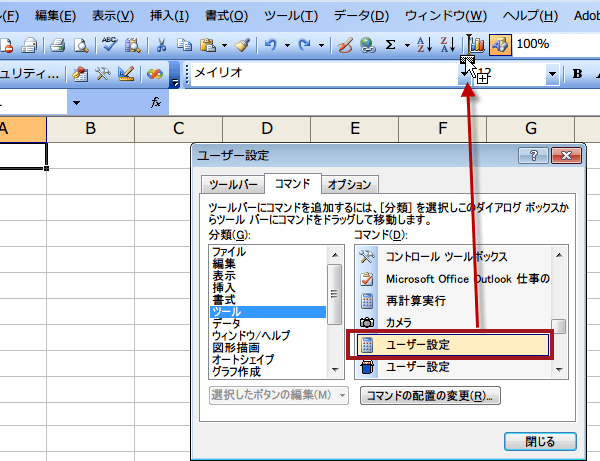This screenshot has height=461, width=600.
Task: Open the 挿入(I) menu
Action: 169,16
